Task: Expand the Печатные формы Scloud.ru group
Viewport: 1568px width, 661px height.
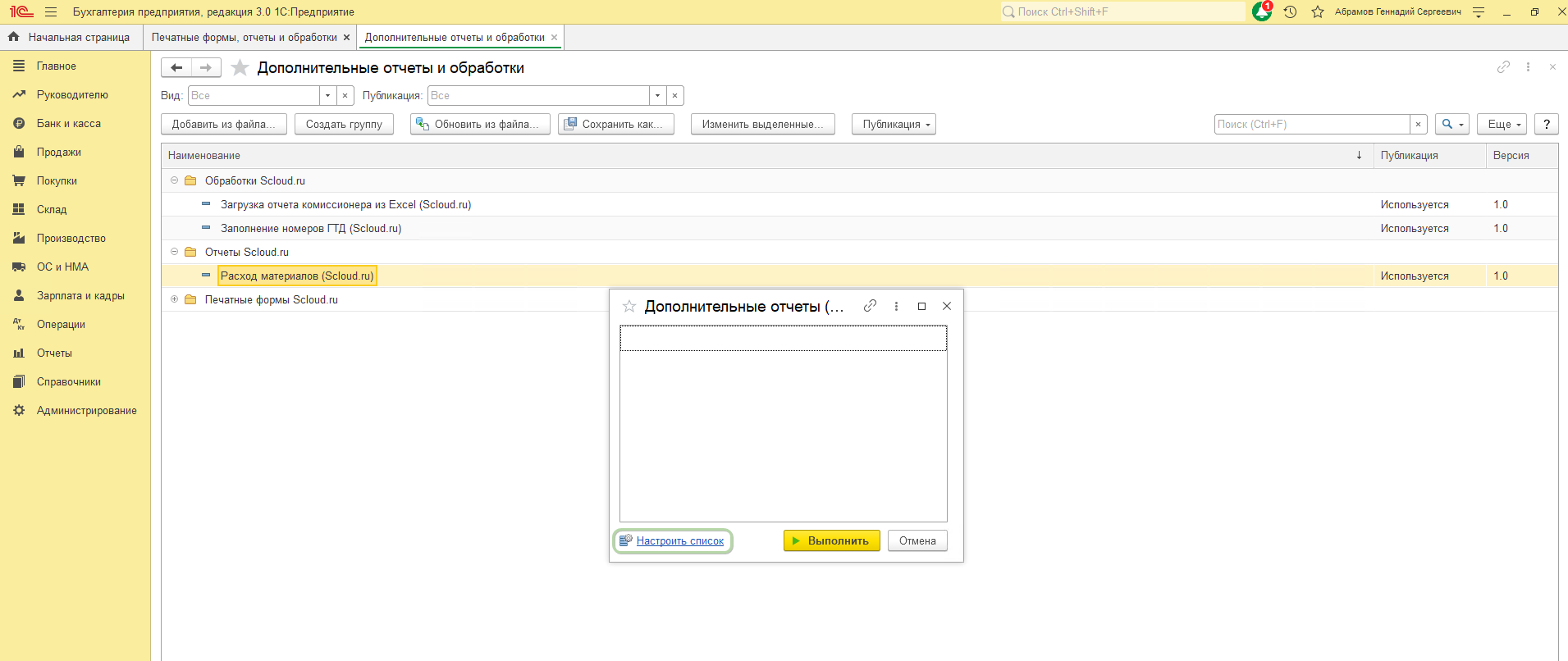Action: (x=174, y=299)
